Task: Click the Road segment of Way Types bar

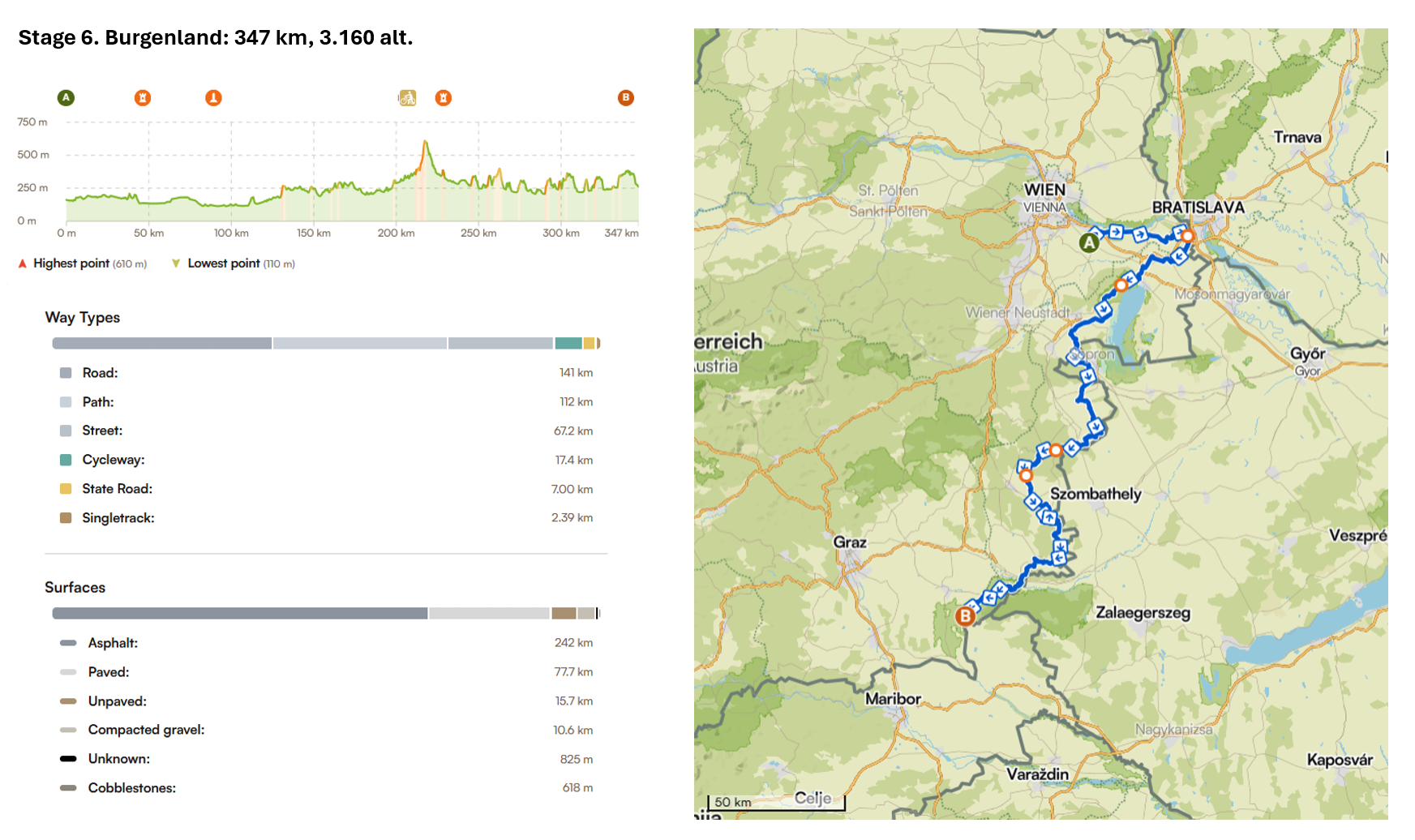Action: click(x=162, y=344)
